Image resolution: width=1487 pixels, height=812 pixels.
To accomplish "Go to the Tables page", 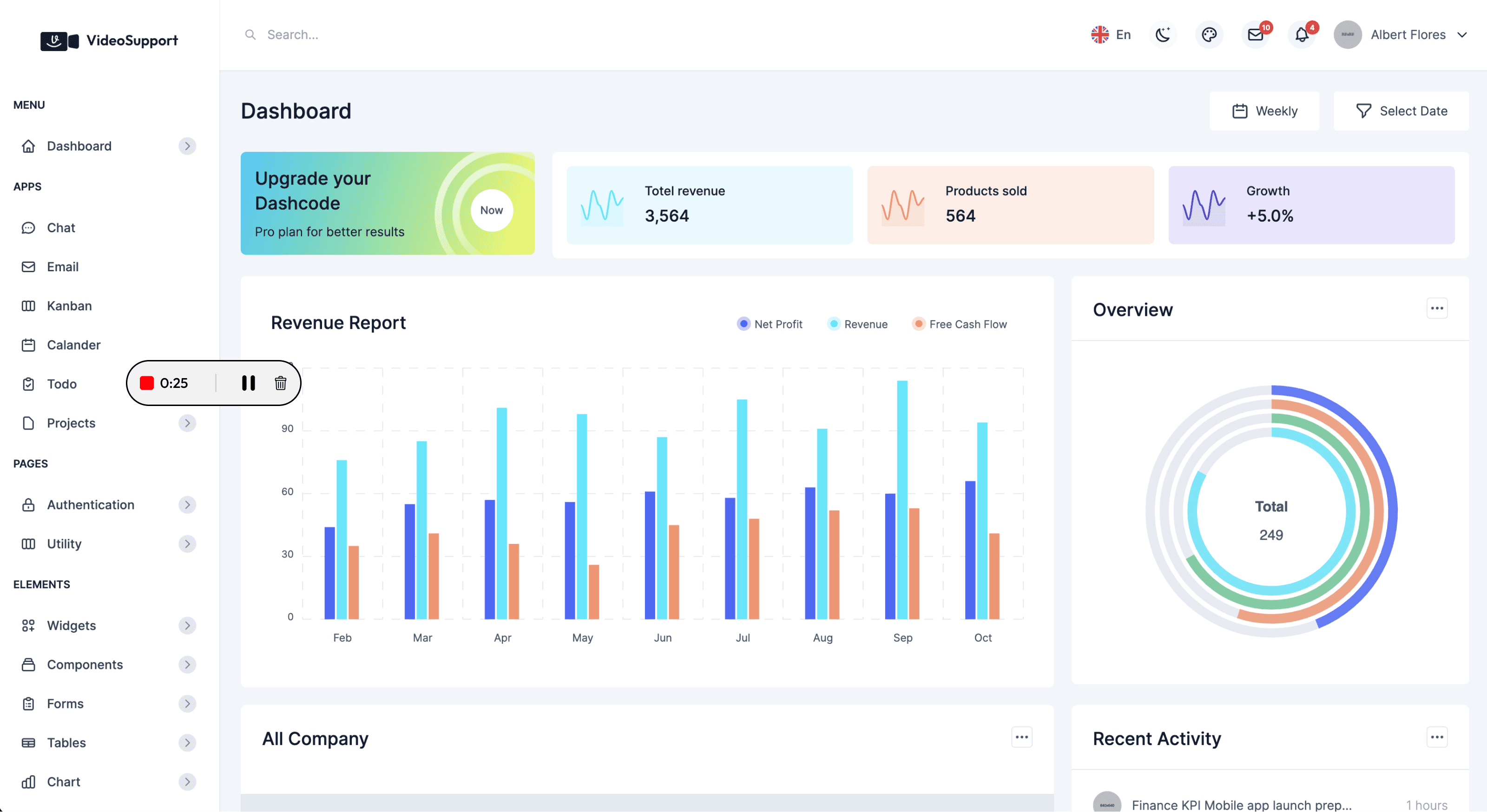I will click(66, 743).
